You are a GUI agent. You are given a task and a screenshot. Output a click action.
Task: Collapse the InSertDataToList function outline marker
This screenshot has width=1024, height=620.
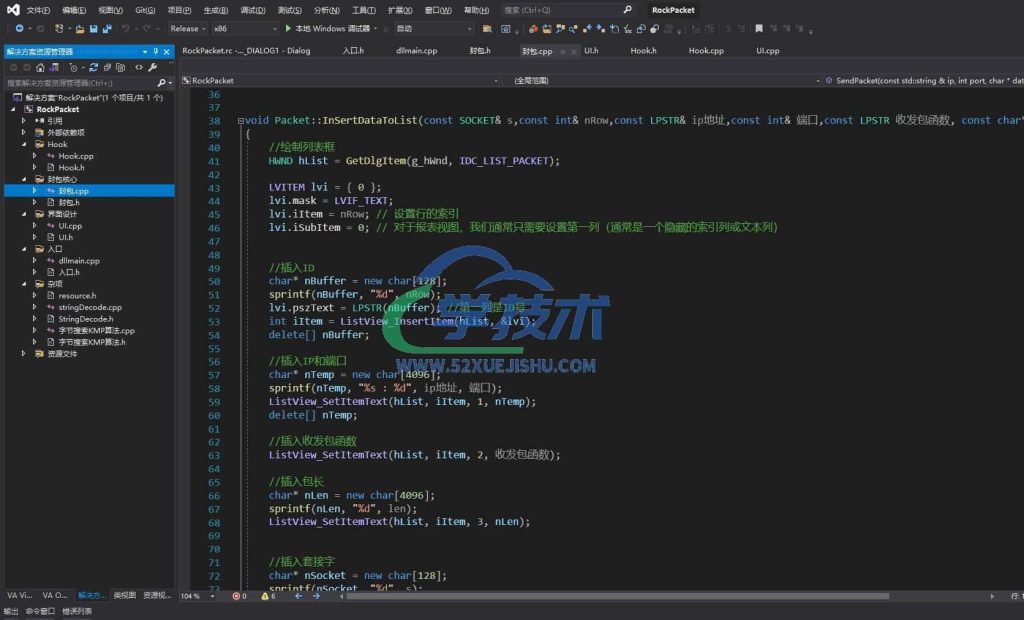pyautogui.click(x=241, y=121)
